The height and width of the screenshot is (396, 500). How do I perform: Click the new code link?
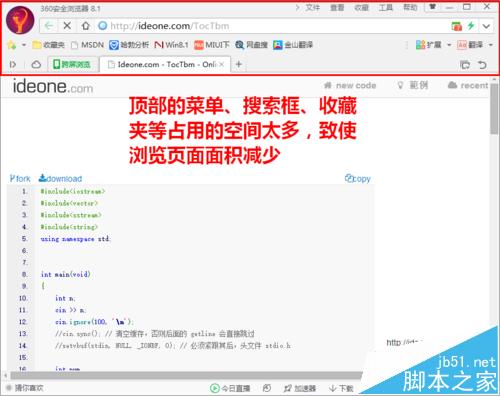(350, 86)
